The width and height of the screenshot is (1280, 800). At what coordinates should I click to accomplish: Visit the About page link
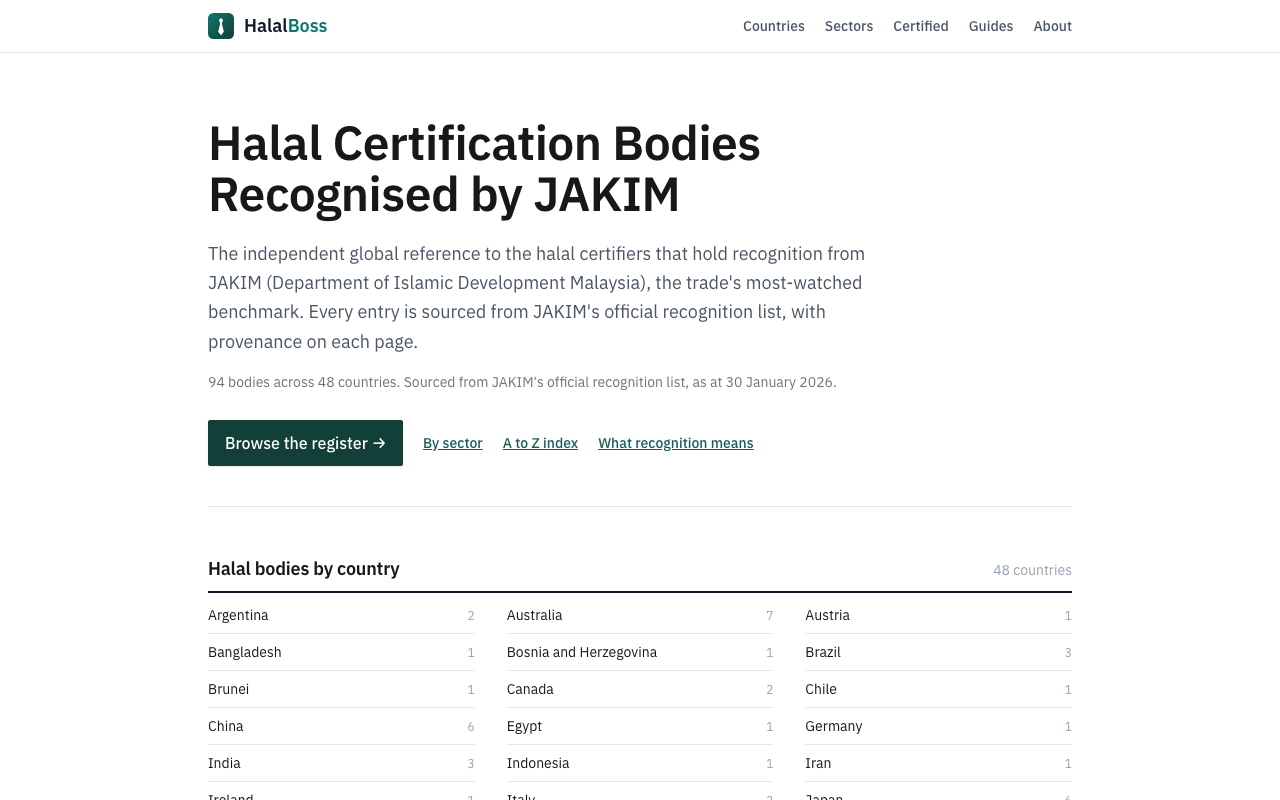(x=1052, y=26)
